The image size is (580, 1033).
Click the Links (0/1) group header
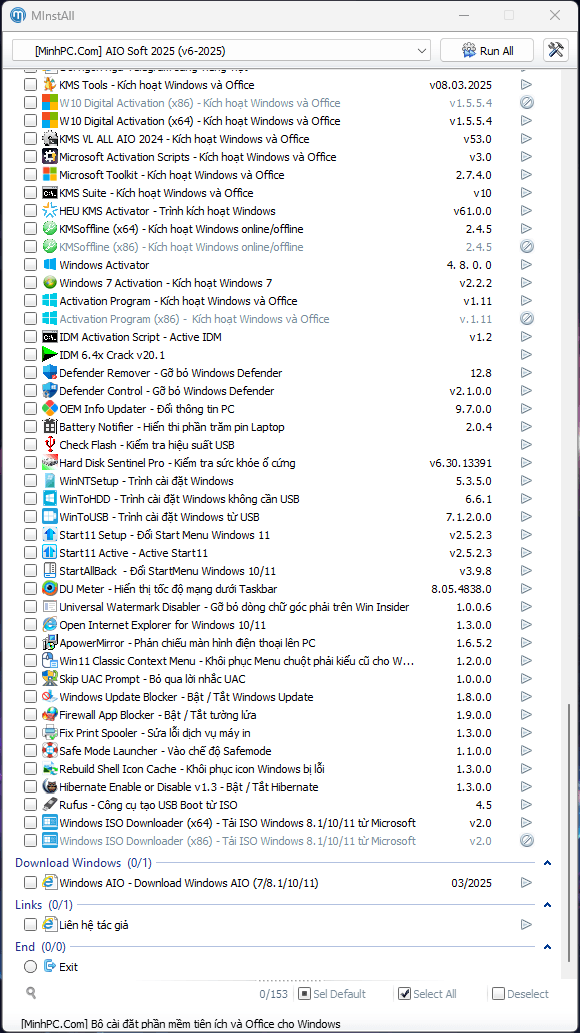[44, 905]
